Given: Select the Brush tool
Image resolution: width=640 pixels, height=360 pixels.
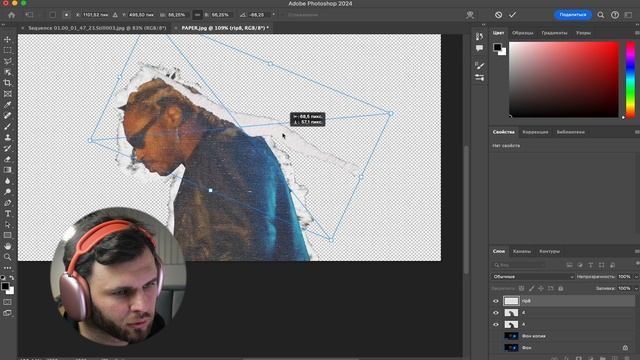Looking at the screenshot, I should pyautogui.click(x=7, y=127).
